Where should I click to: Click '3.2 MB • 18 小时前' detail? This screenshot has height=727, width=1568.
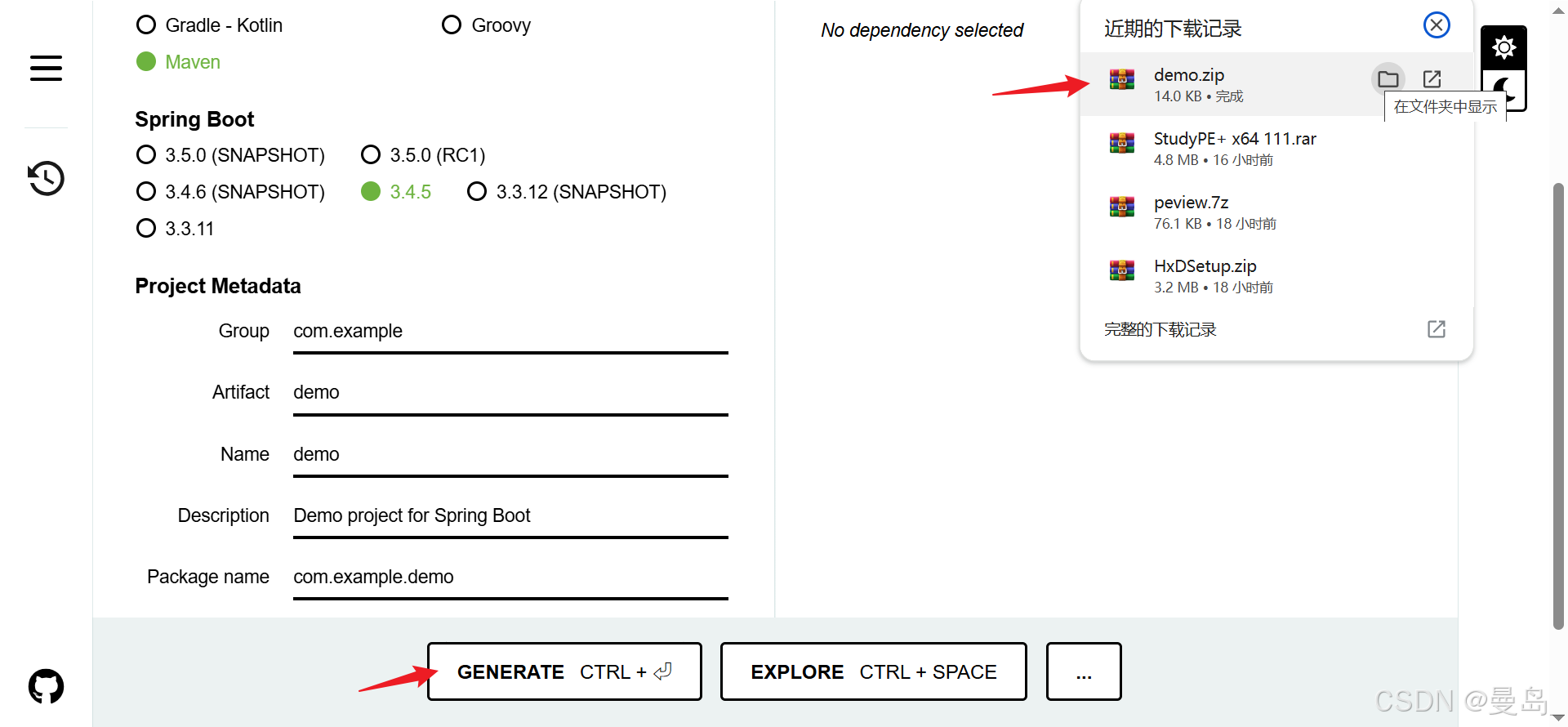1214,288
